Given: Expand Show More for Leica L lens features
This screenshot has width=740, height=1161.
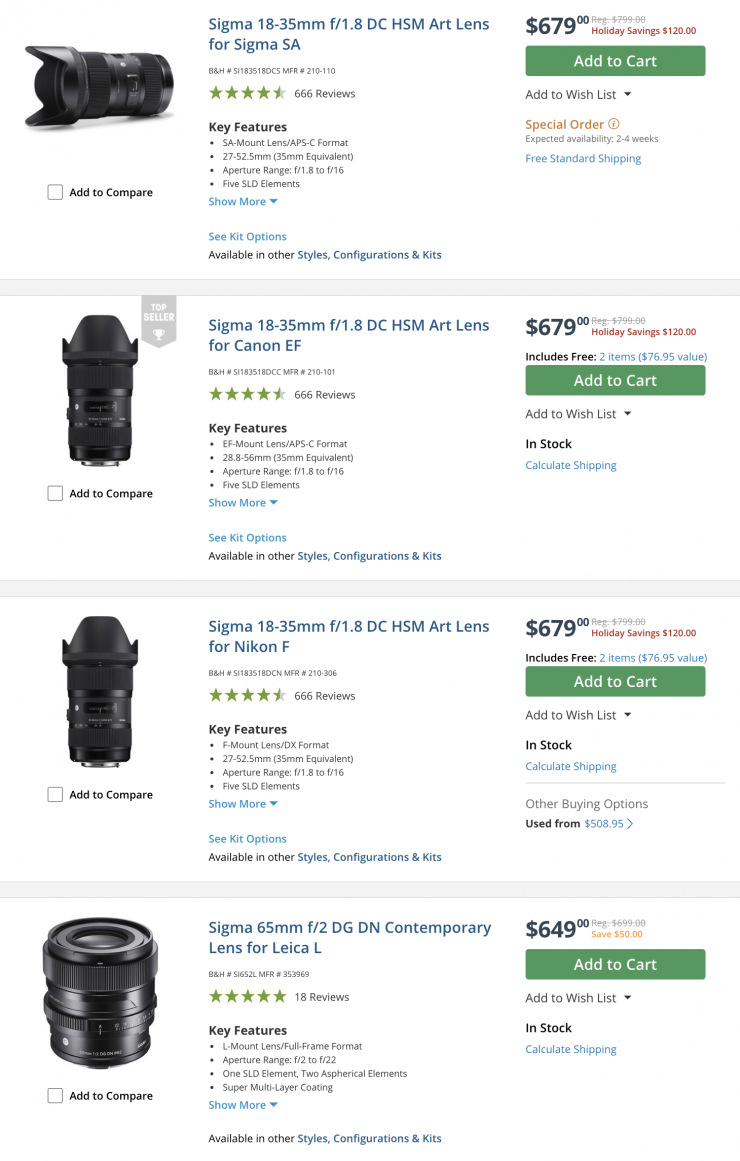Looking at the screenshot, I should click(243, 1105).
